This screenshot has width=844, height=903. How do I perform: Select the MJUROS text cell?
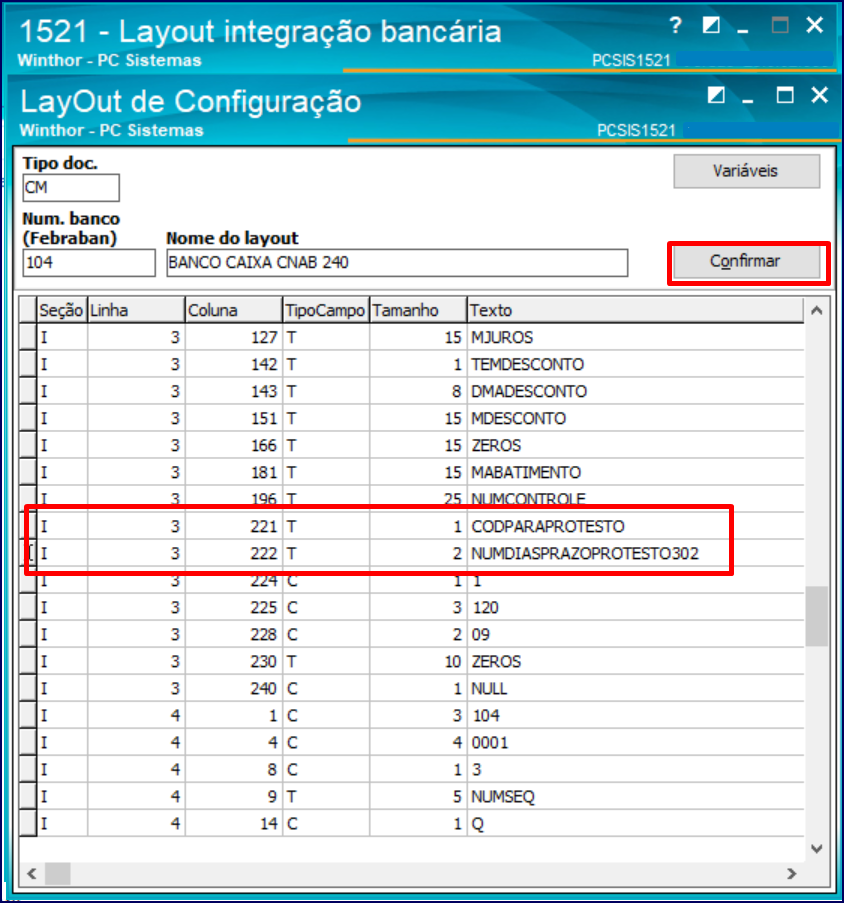coord(636,337)
